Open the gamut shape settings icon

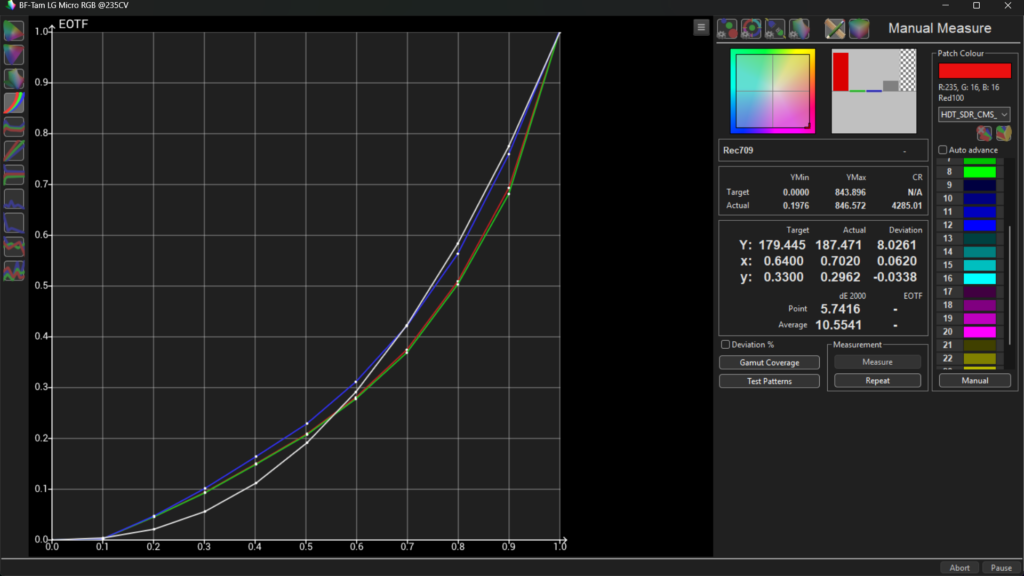point(799,29)
